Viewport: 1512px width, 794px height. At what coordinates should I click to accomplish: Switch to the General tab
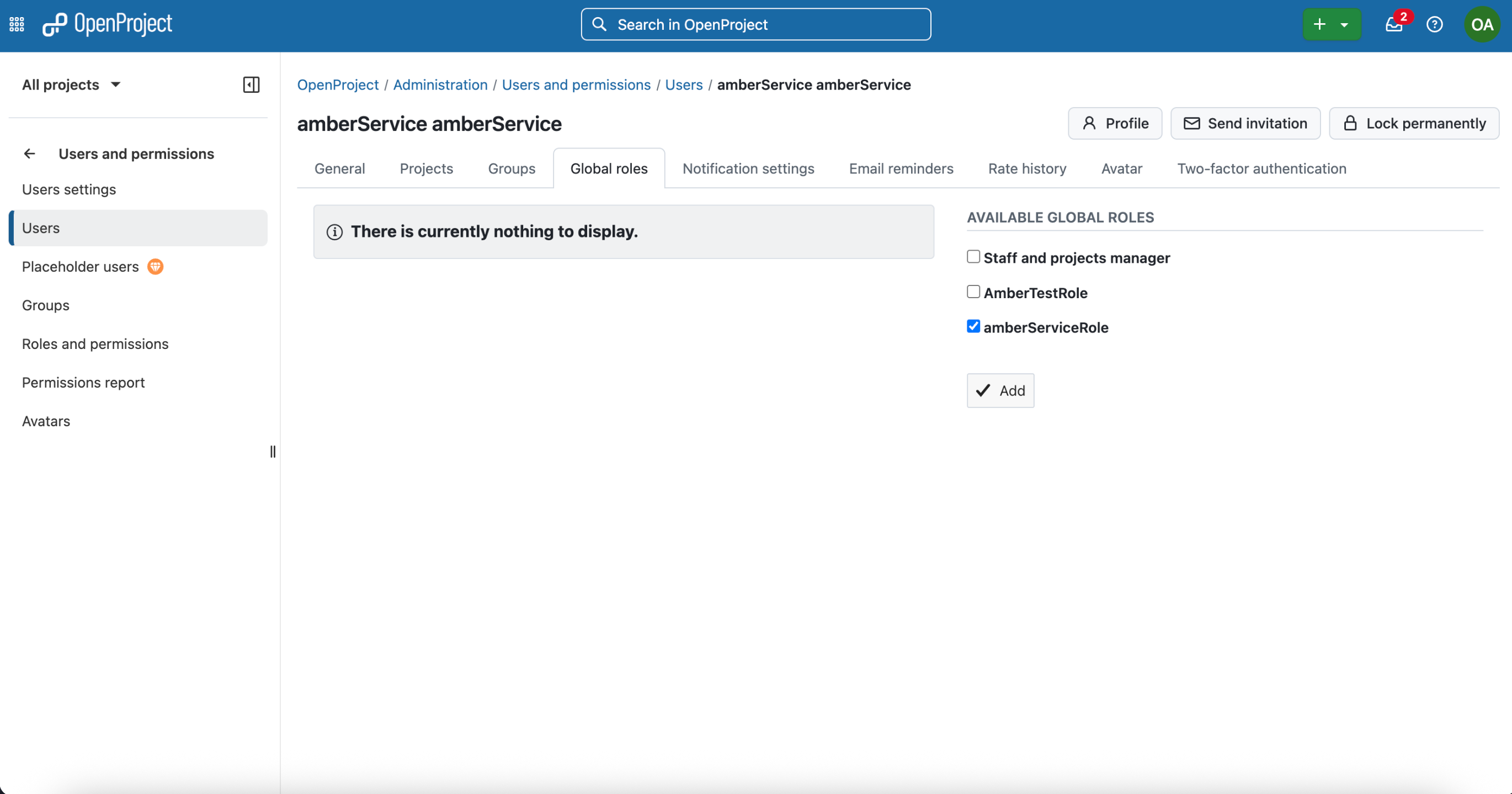pos(339,168)
